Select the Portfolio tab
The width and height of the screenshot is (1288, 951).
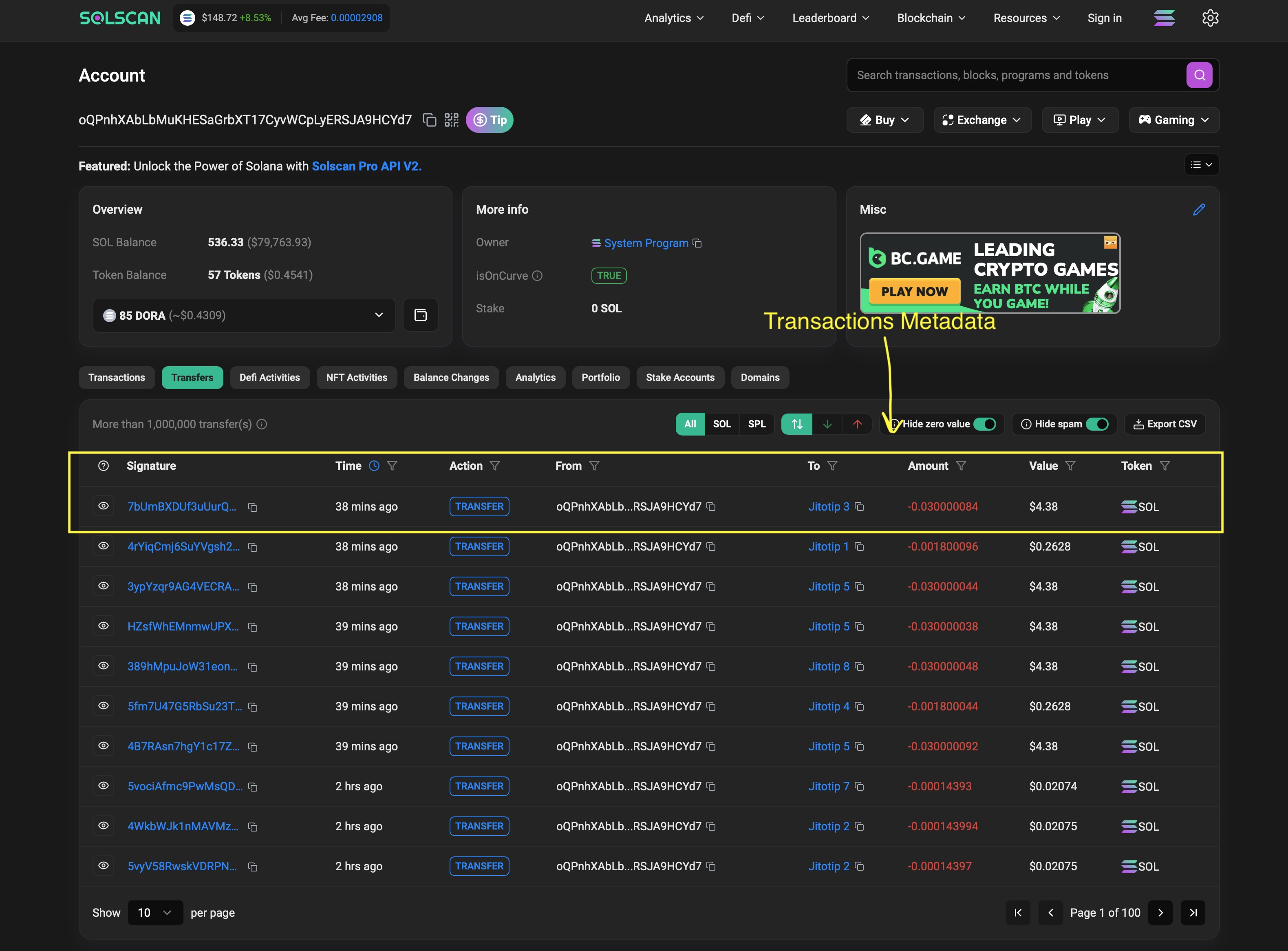600,378
